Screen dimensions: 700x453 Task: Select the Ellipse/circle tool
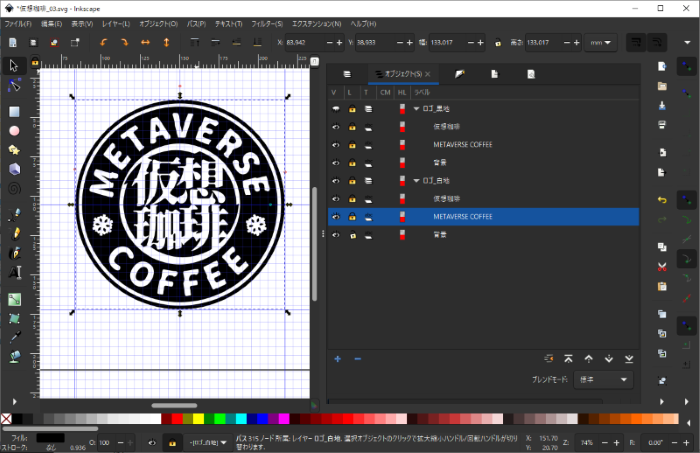(14, 131)
